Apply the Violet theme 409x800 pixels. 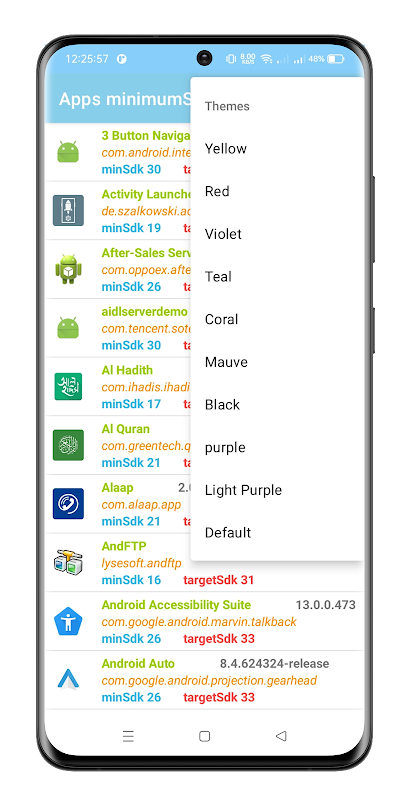tap(277, 234)
